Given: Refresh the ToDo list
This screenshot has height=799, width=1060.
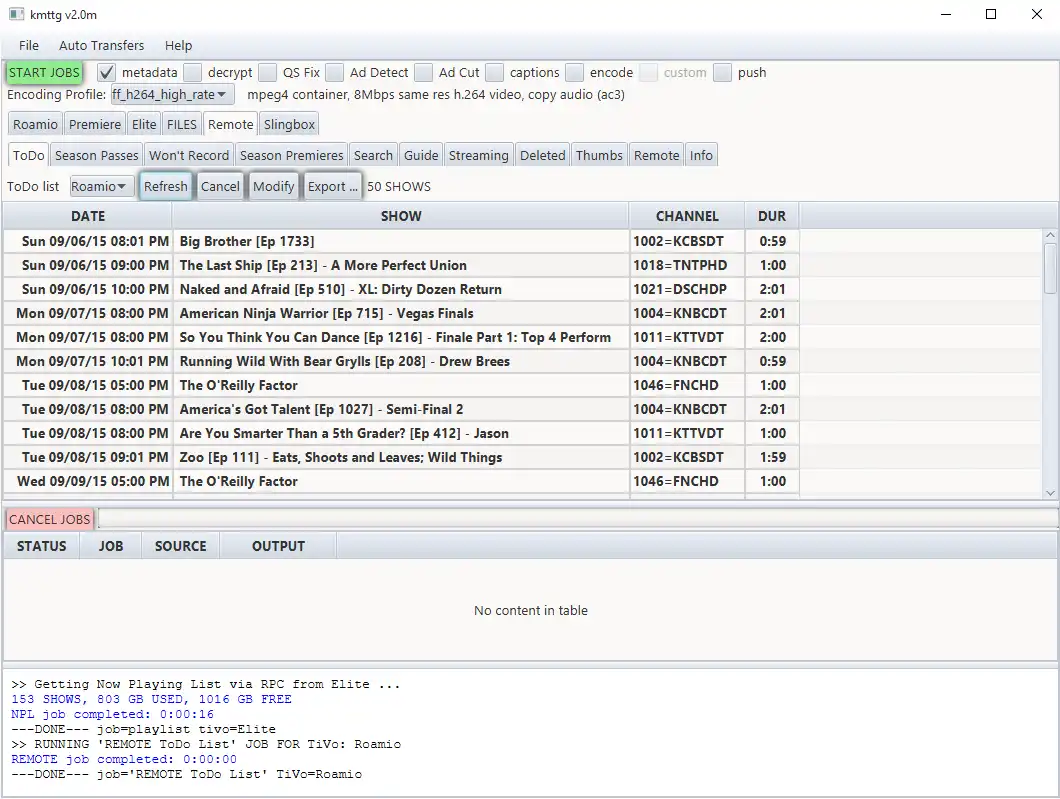Looking at the screenshot, I should click(x=165, y=187).
